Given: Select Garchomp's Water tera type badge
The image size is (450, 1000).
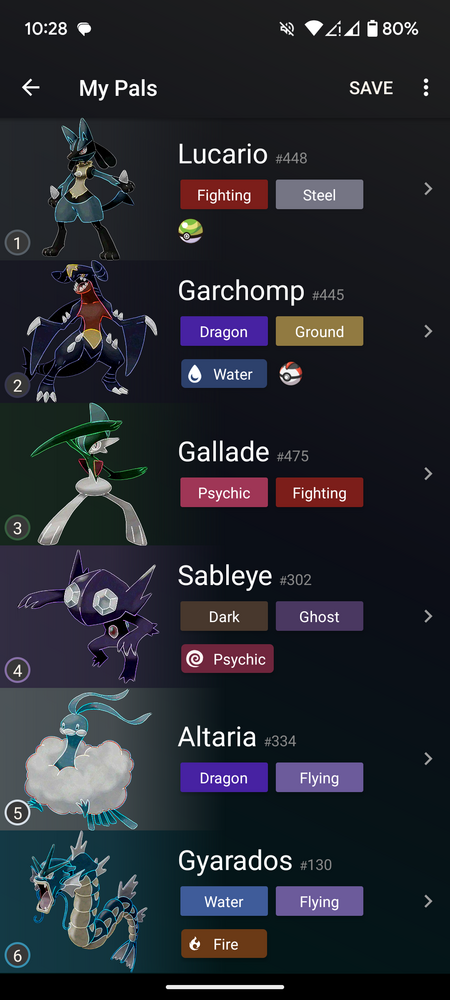Looking at the screenshot, I should (x=224, y=374).
